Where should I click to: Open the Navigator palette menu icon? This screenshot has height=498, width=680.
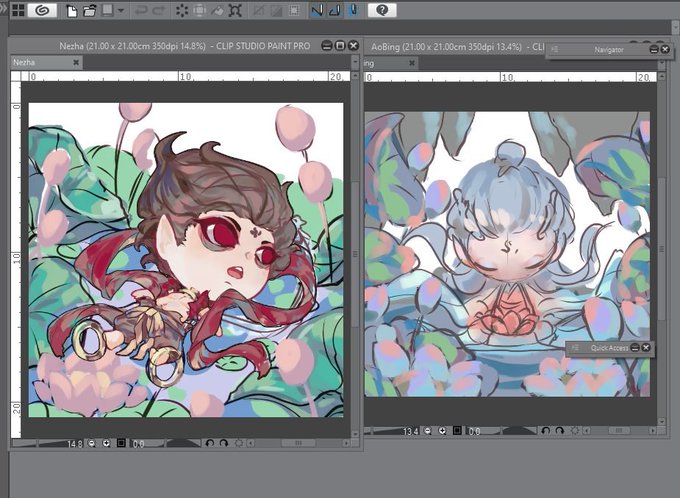tap(555, 49)
